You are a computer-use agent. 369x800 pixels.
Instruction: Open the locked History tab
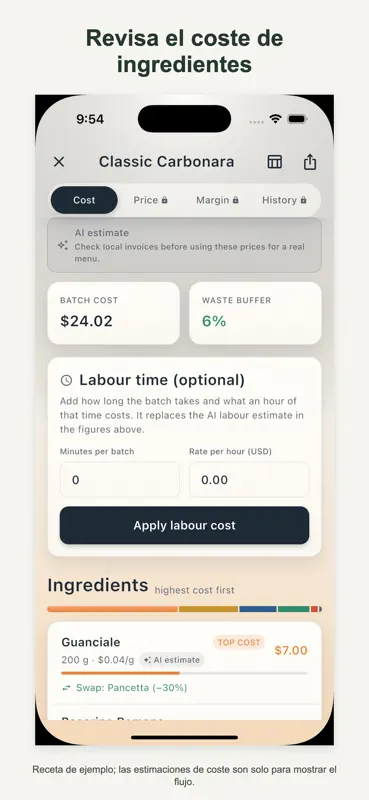tap(284, 200)
